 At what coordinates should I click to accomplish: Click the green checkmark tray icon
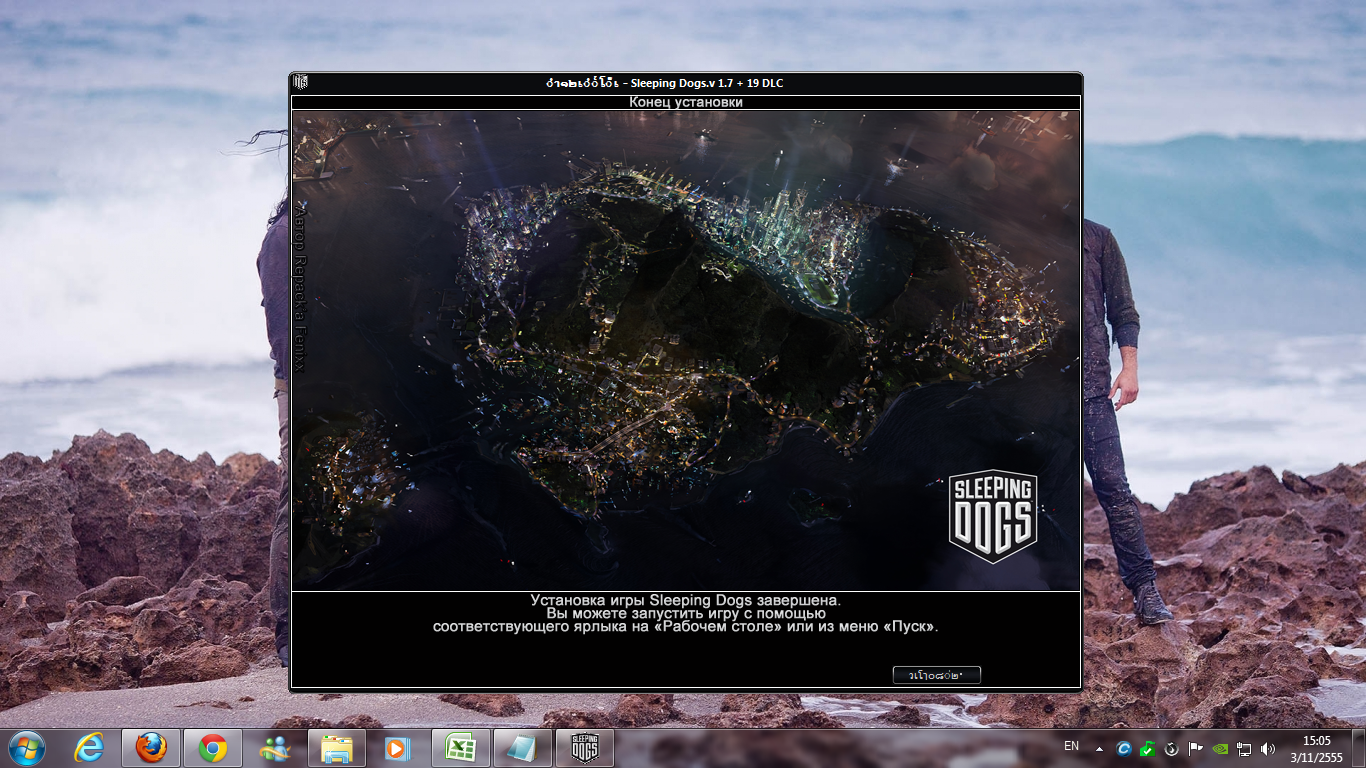[x=1148, y=748]
